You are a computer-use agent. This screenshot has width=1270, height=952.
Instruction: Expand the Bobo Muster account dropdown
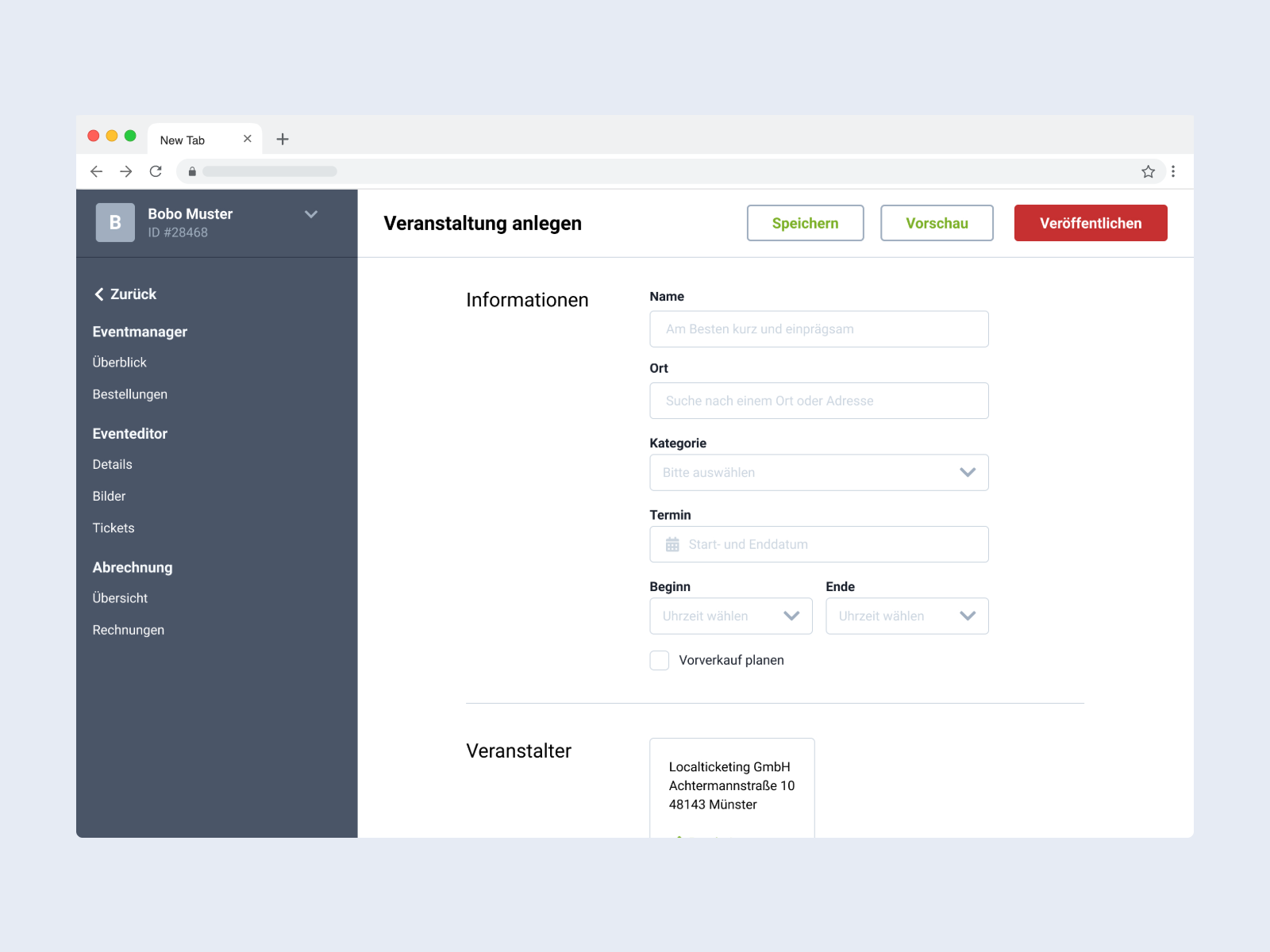pyautogui.click(x=311, y=214)
